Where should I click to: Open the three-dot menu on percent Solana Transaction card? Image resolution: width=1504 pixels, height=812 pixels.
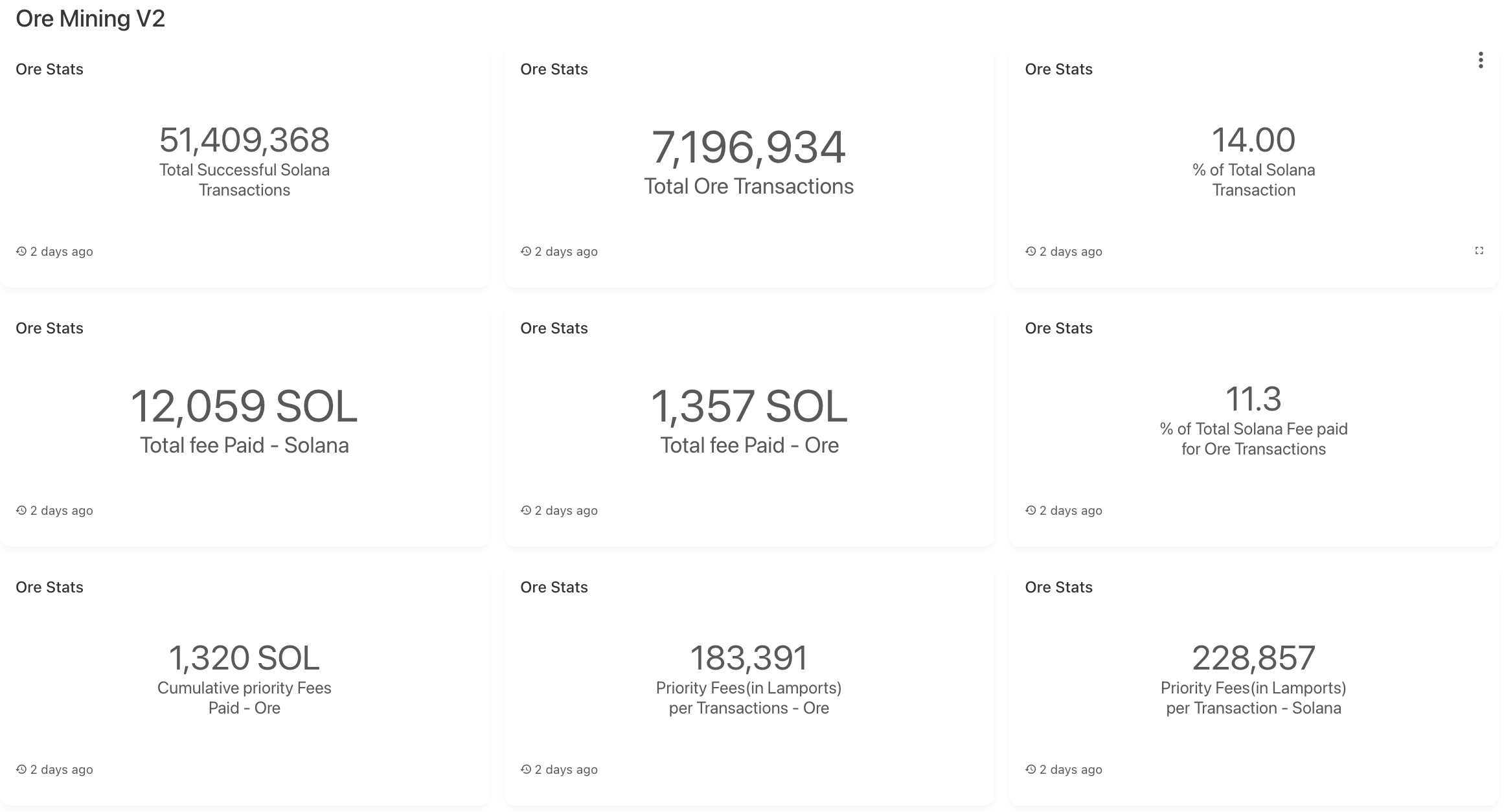(x=1480, y=60)
